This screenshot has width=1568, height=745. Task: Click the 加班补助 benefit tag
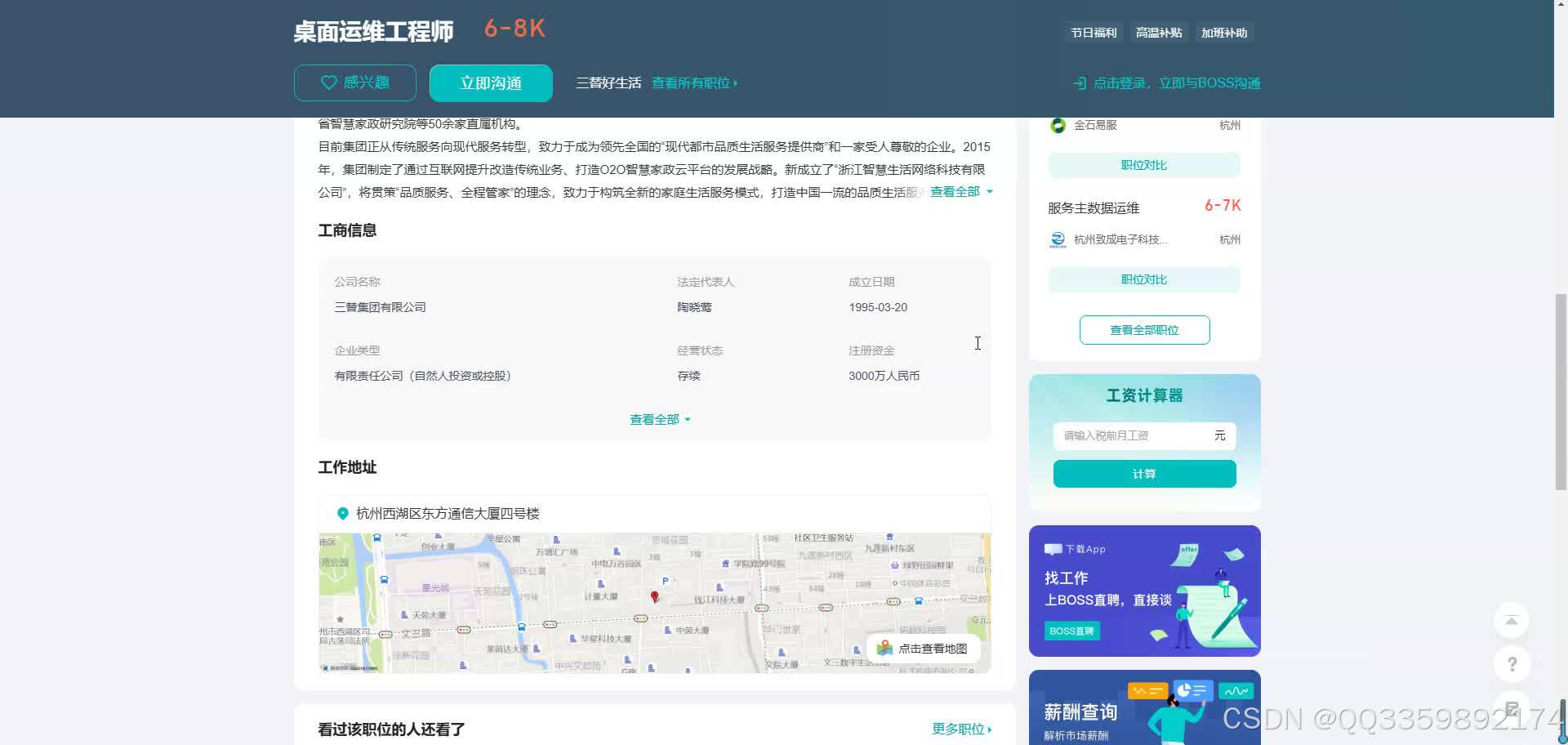point(1224,33)
